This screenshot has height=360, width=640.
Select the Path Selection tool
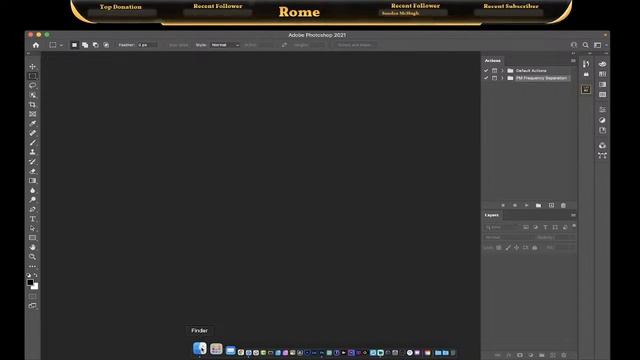pyautogui.click(x=33, y=228)
